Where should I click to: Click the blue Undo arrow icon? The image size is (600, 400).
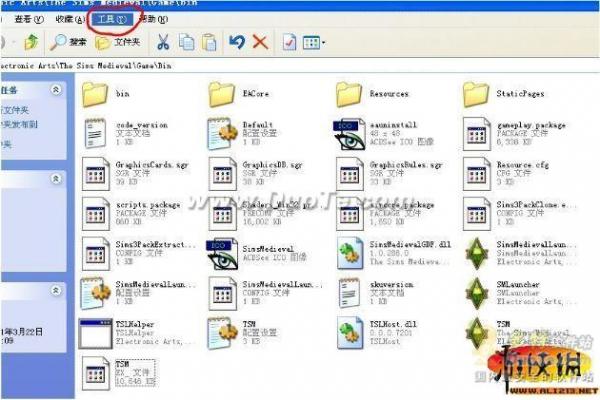point(237,42)
